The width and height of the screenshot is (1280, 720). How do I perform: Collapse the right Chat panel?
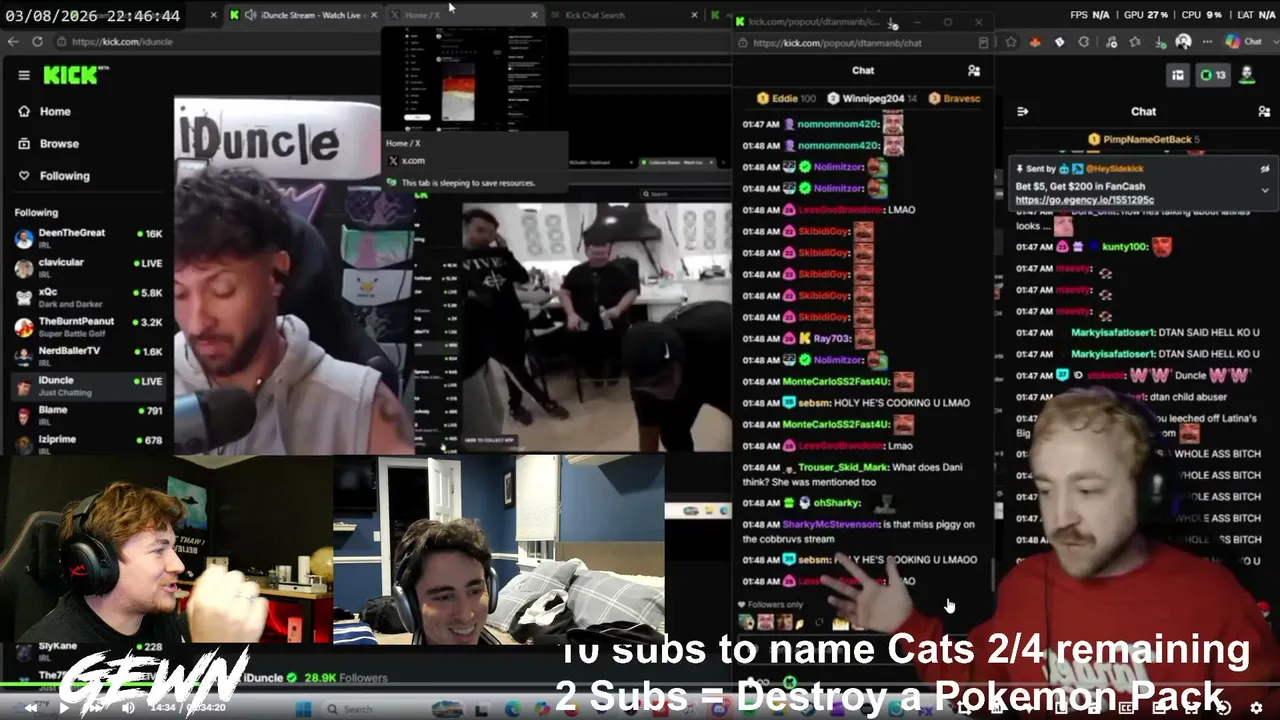[x=1023, y=112]
